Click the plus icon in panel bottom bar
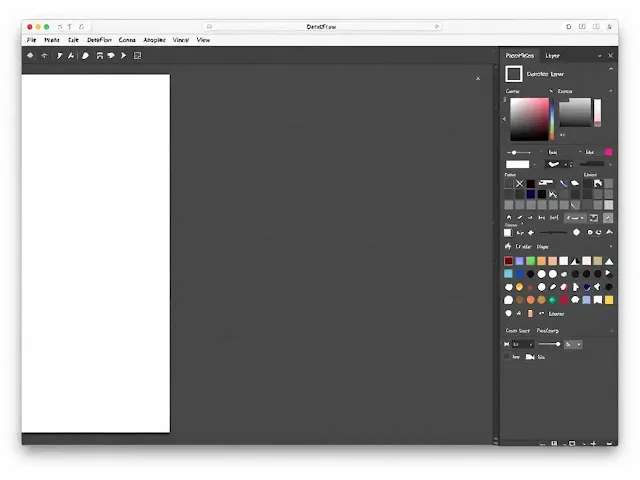This screenshot has height=480, width=640. pos(593,443)
